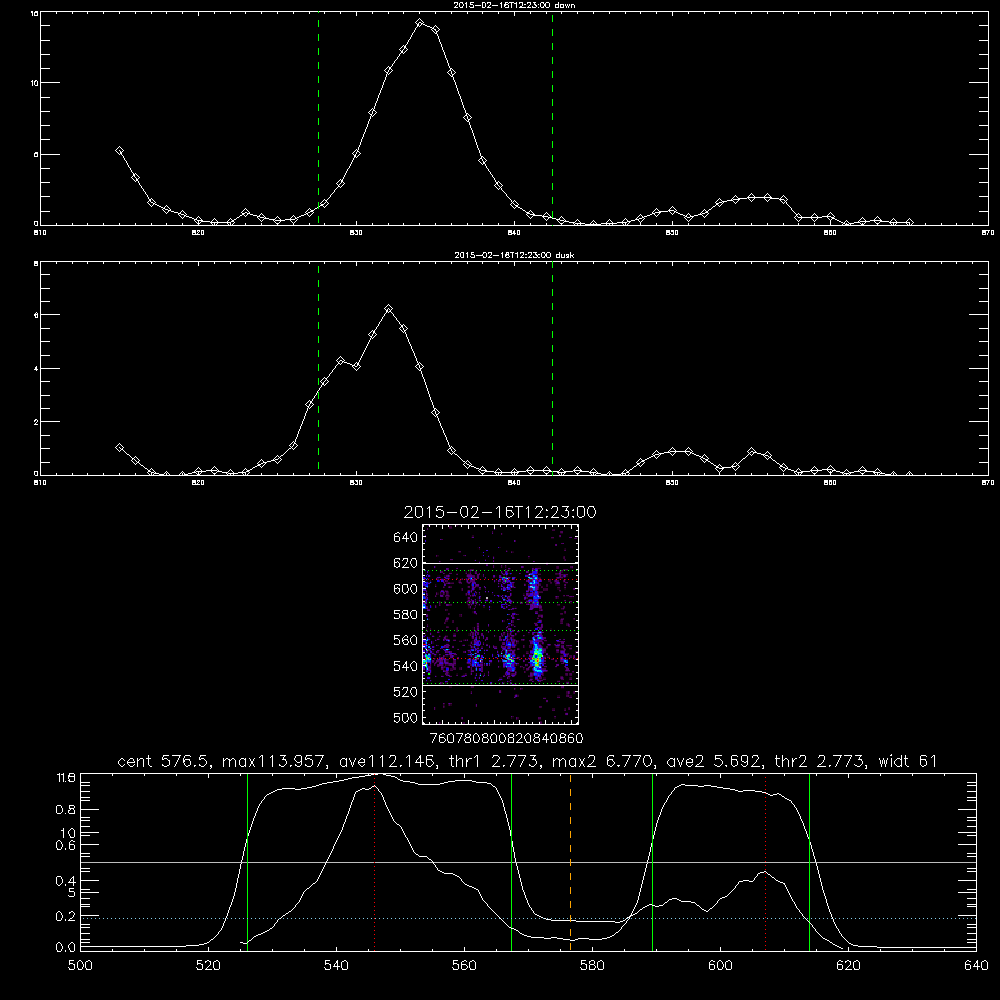Select the "580" y-axis label beside the spectrogram
Screen dimensions: 1000x1000
point(406,615)
